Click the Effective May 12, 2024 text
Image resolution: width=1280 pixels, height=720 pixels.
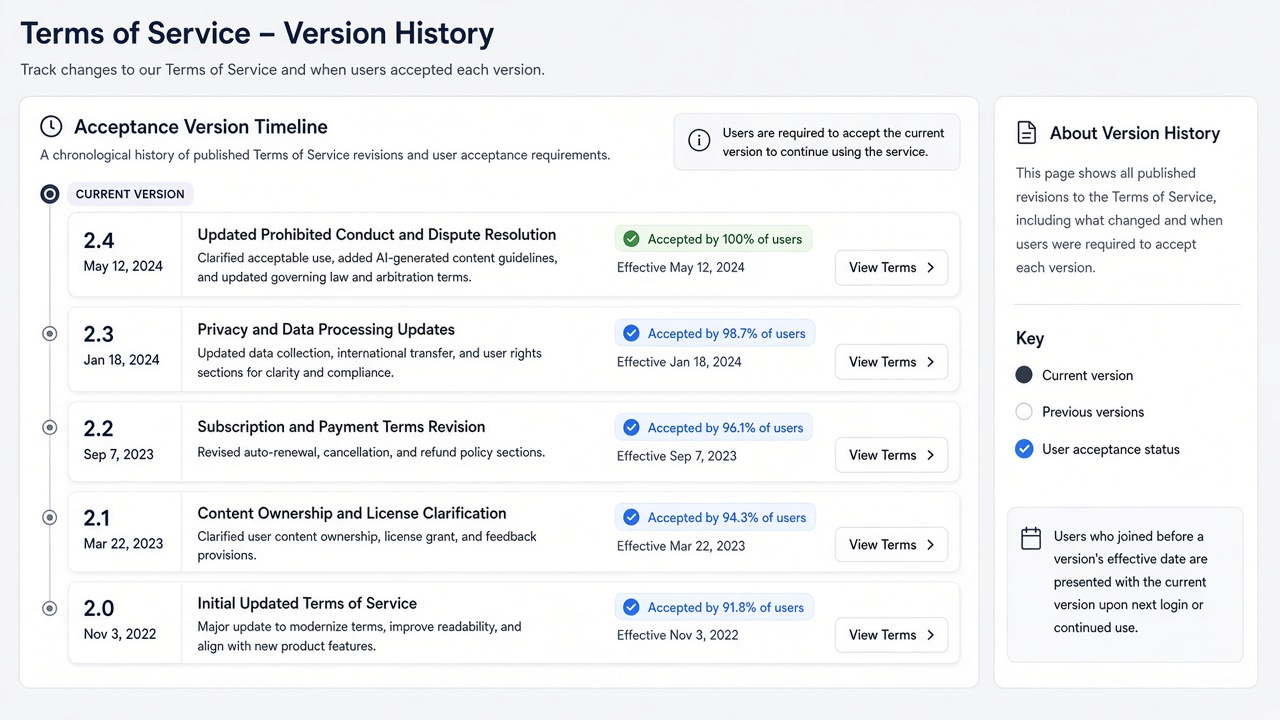tap(681, 267)
